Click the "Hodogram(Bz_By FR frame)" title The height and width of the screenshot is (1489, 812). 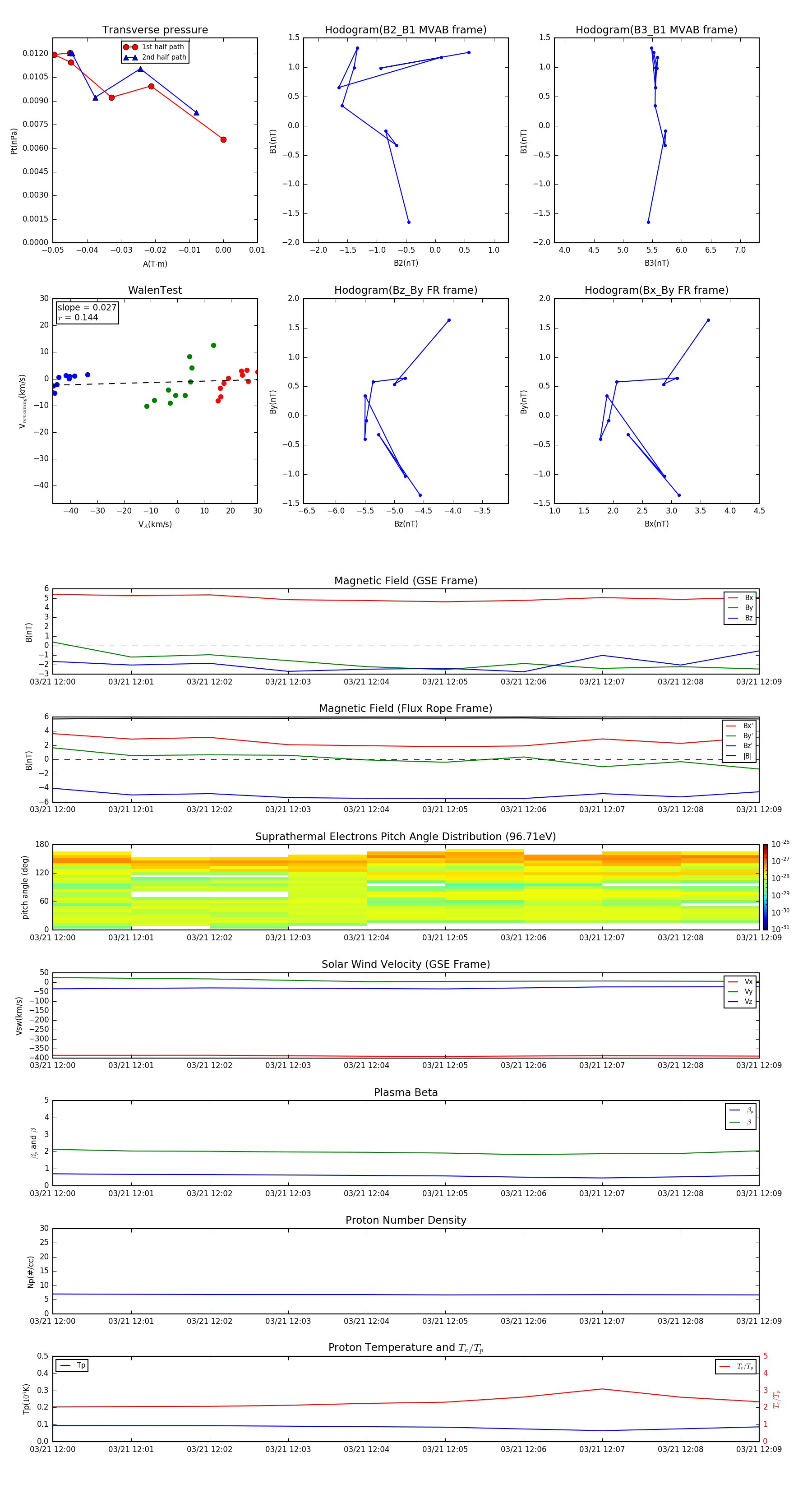pos(406,290)
